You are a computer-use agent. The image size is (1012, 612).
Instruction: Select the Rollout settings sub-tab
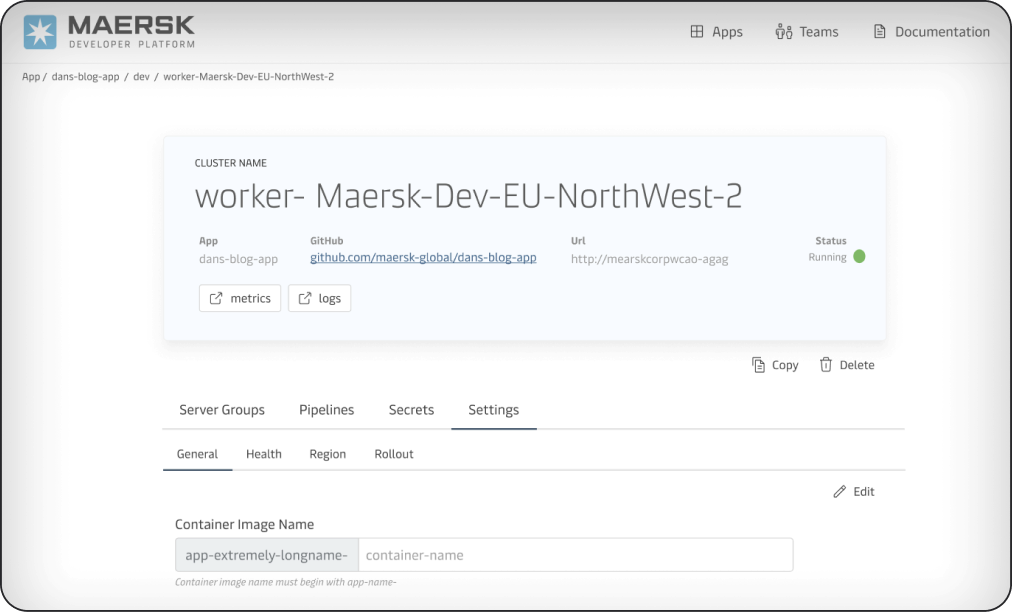coord(394,454)
